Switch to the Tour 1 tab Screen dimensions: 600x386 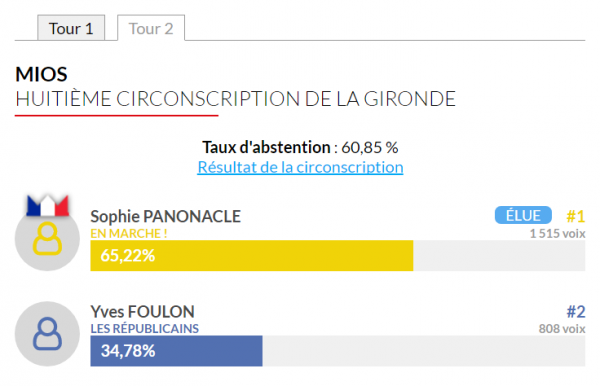pyautogui.click(x=71, y=28)
